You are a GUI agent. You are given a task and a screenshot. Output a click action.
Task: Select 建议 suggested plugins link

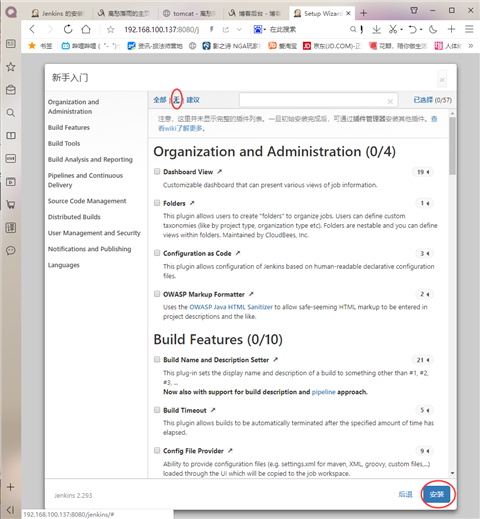point(193,100)
